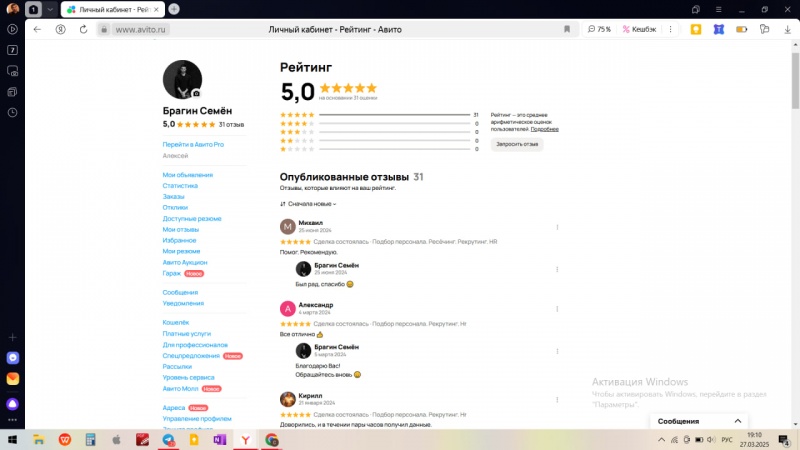This screenshot has height=450, width=800.
Task: Go to Избранное link
Action: (179, 240)
